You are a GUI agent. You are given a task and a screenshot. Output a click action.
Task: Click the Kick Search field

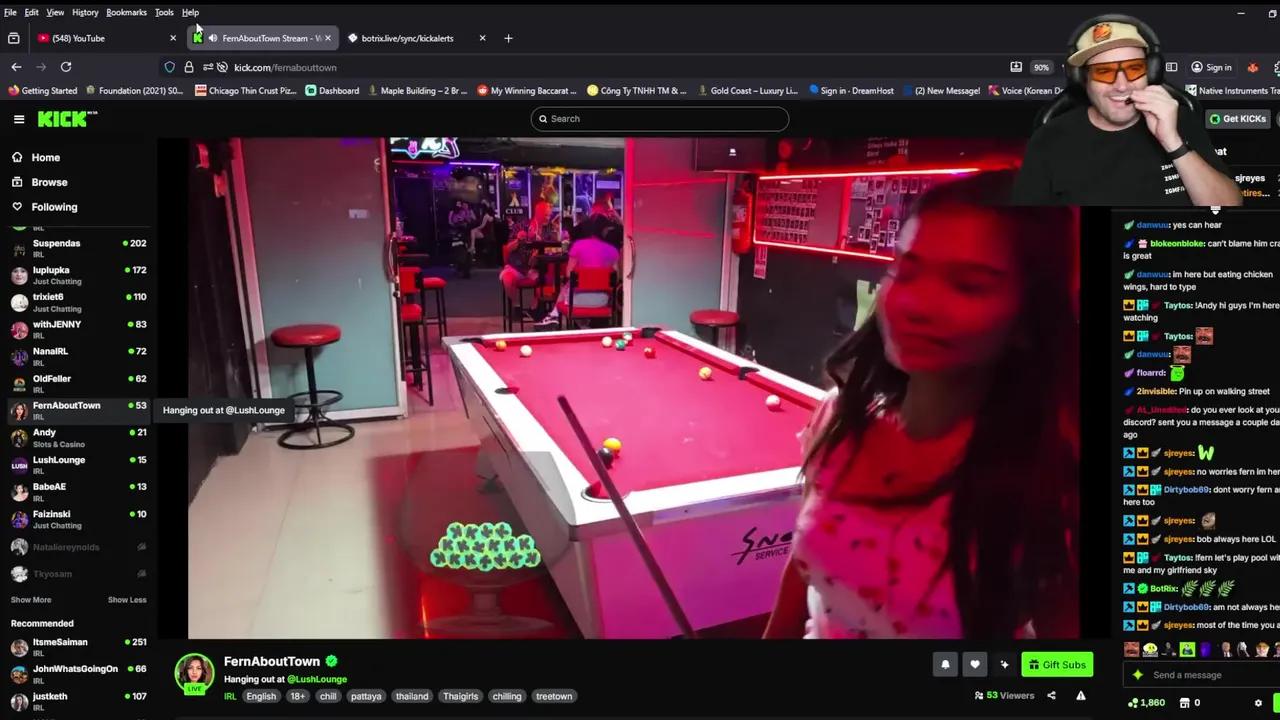pos(660,119)
